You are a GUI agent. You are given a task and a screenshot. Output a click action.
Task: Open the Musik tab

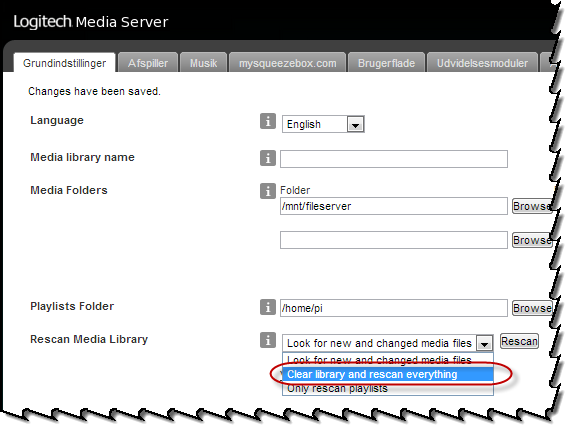point(204,63)
